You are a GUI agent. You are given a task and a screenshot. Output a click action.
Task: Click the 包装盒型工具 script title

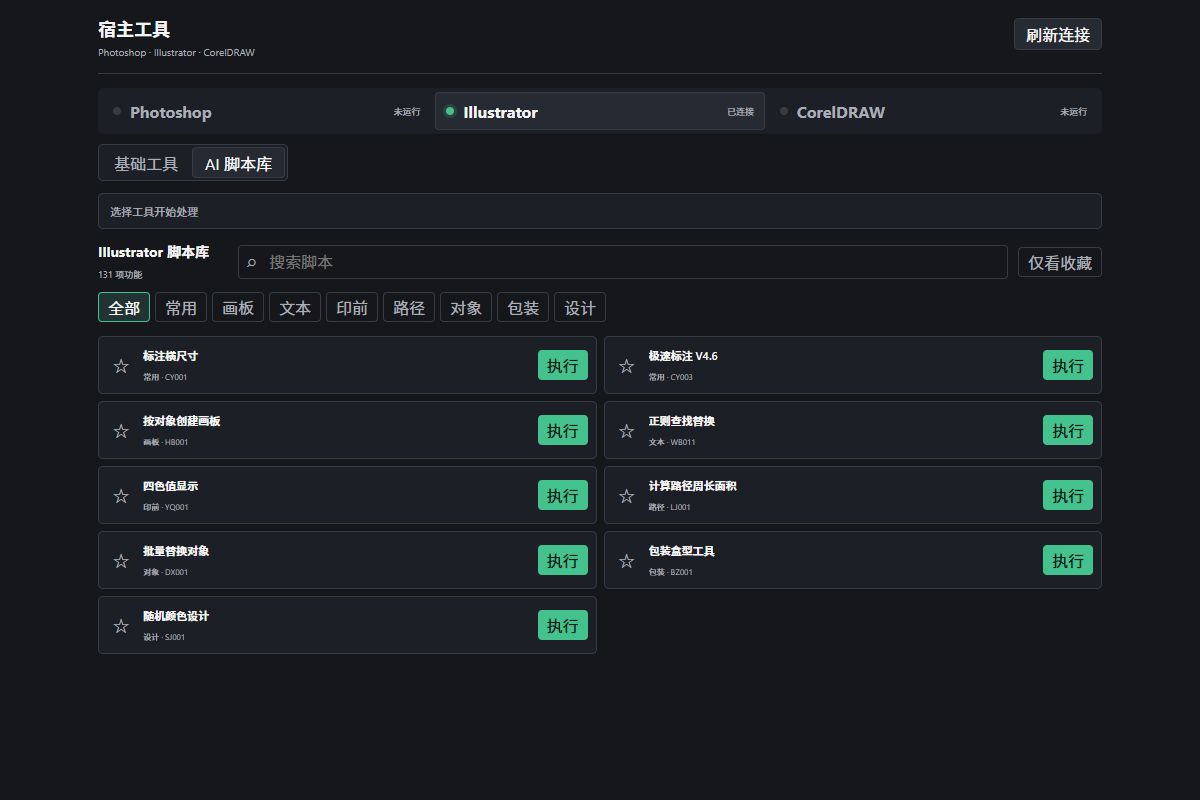[x=681, y=551]
